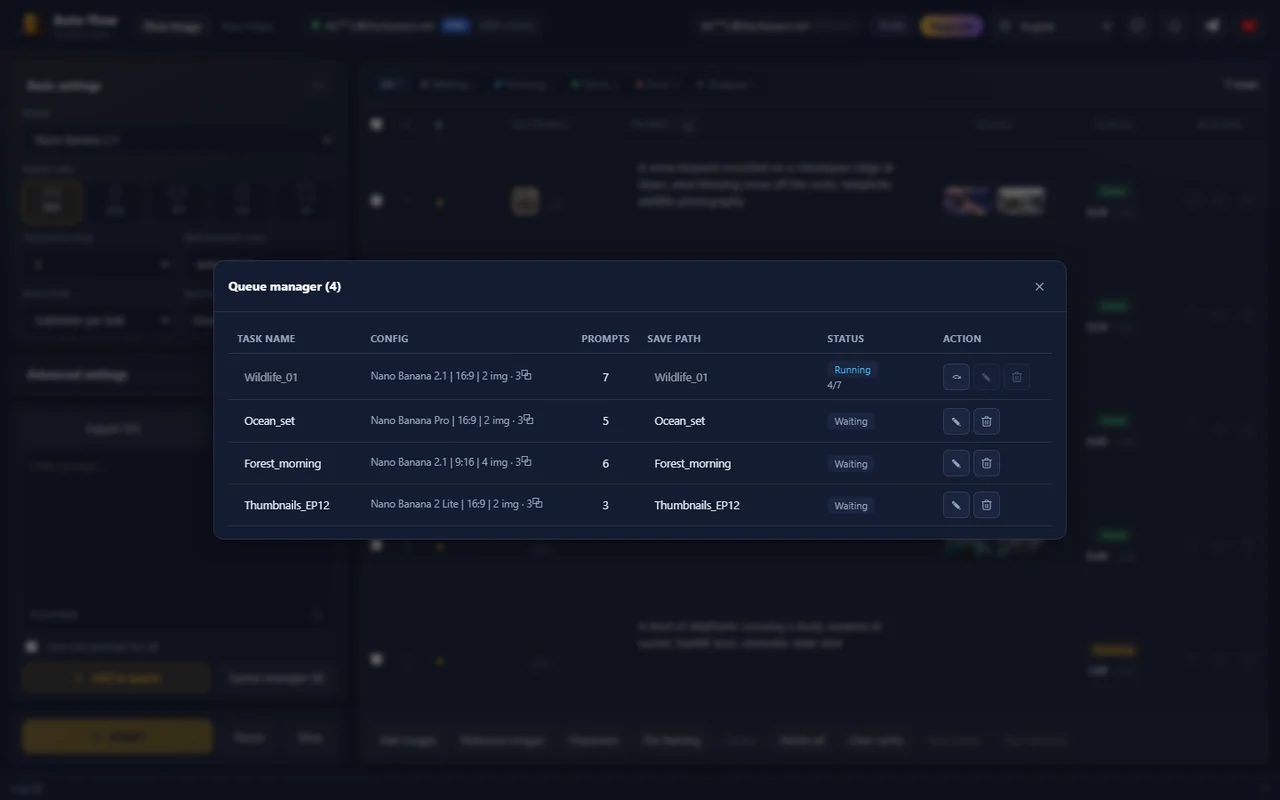Edit the Forest_morning task with the pencil icon
Image resolution: width=1280 pixels, height=800 pixels.
coord(956,463)
